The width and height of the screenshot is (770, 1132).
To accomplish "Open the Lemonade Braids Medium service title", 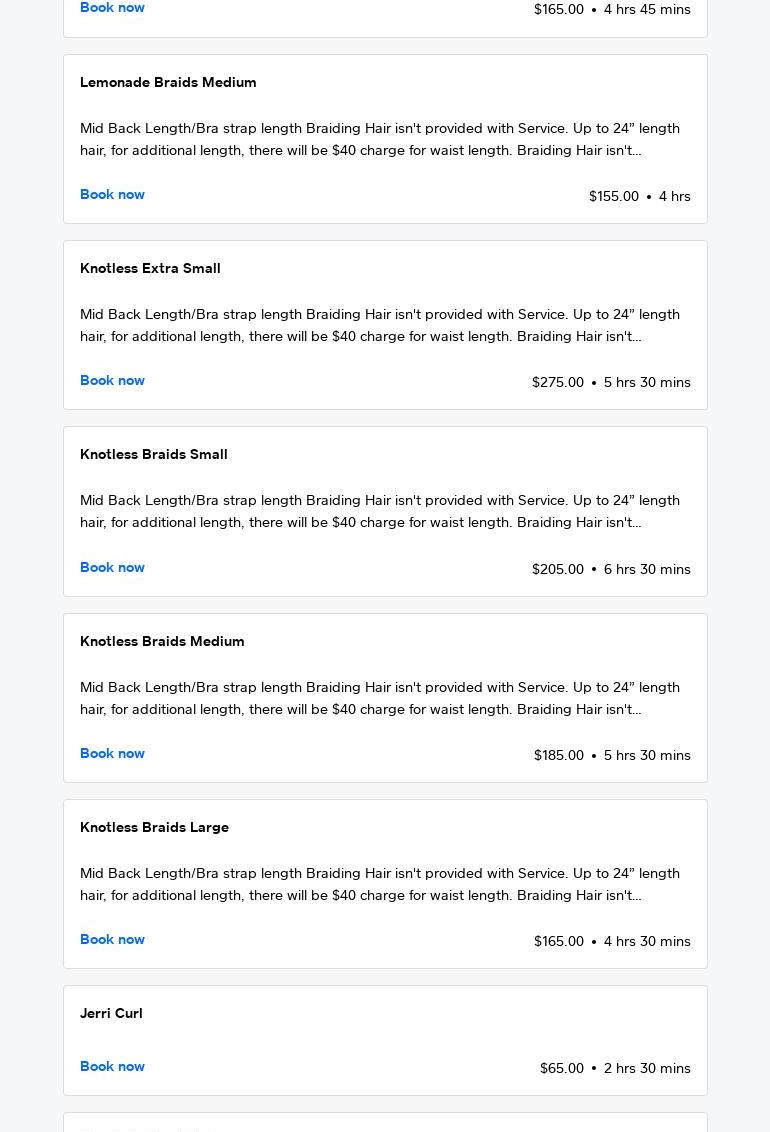I will click(168, 83).
